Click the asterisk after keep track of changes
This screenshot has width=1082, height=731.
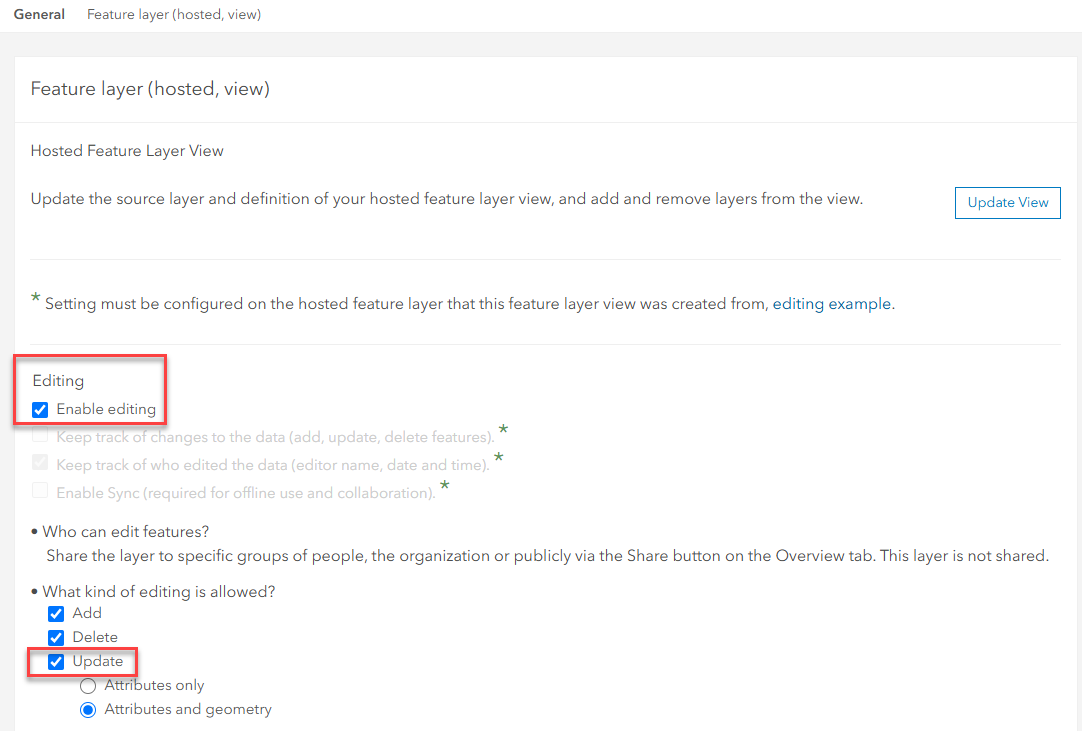(503, 430)
